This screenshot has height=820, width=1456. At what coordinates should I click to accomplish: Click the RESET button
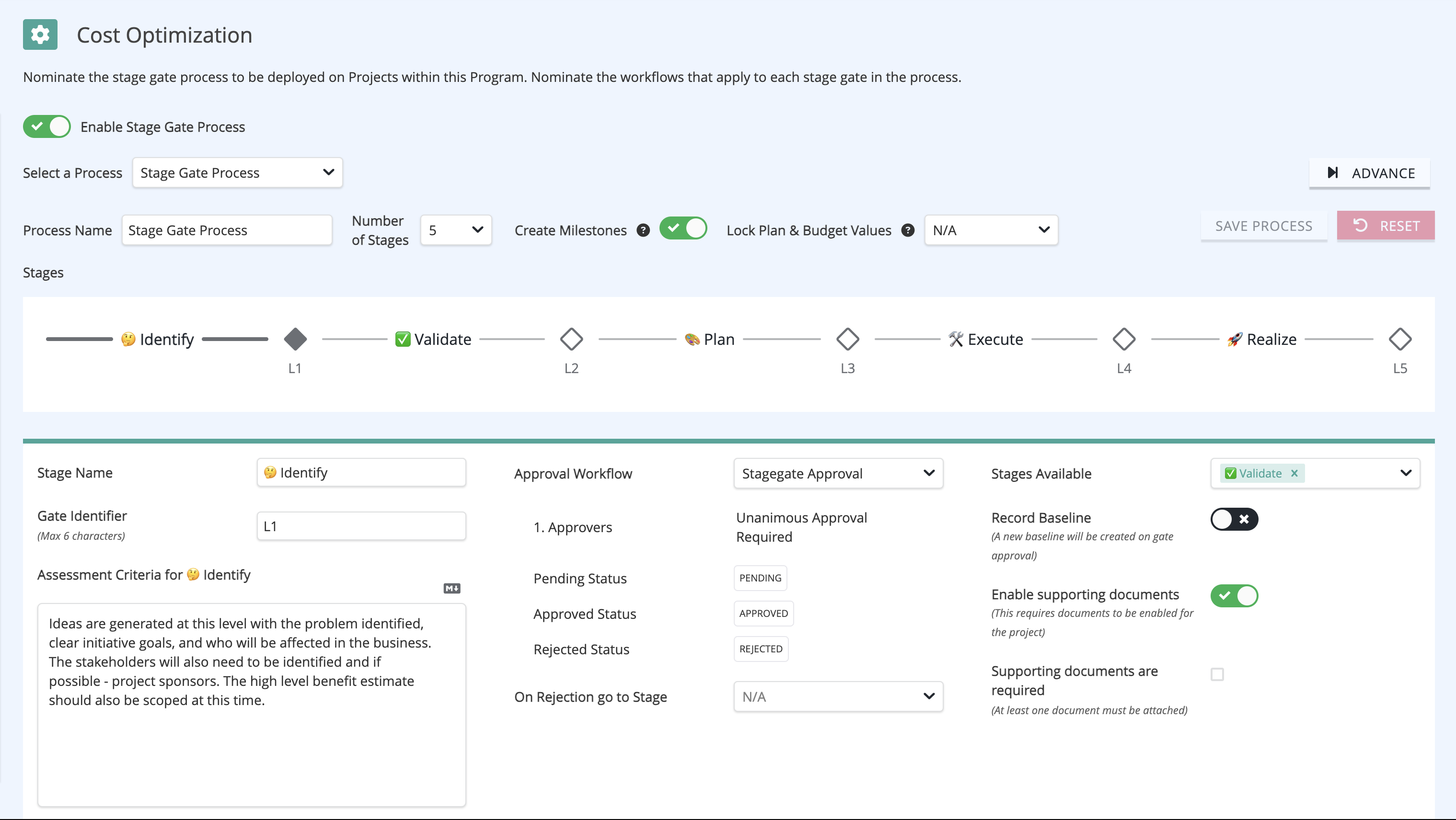tap(1386, 226)
